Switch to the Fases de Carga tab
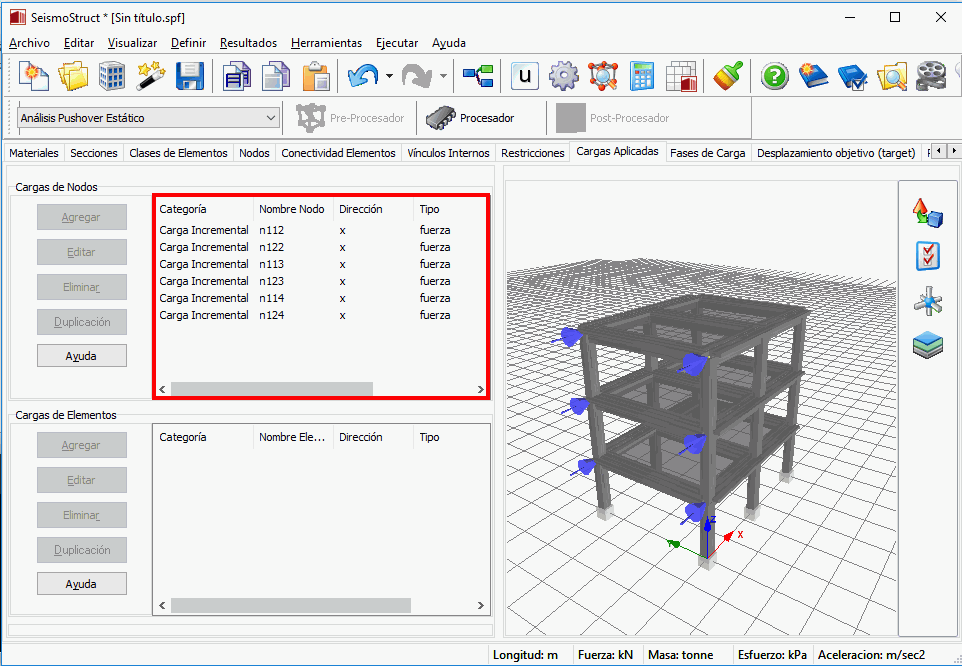The width and height of the screenshot is (962, 666). pos(707,153)
